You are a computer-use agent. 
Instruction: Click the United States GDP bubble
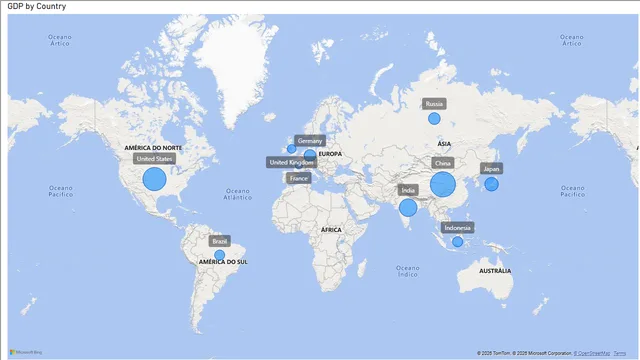154,179
